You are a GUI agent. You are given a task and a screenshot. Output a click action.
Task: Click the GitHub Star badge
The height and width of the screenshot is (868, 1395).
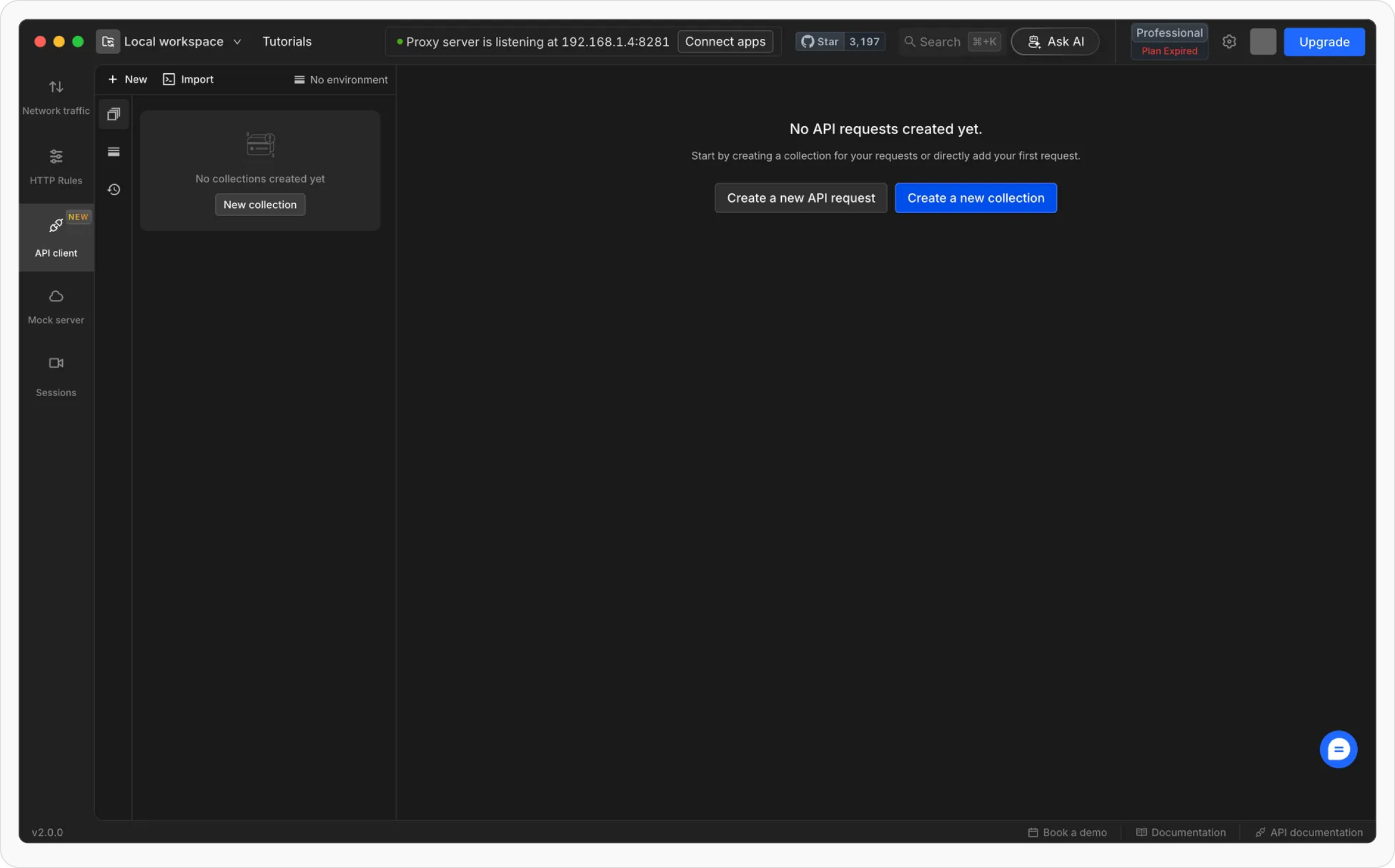pos(840,42)
